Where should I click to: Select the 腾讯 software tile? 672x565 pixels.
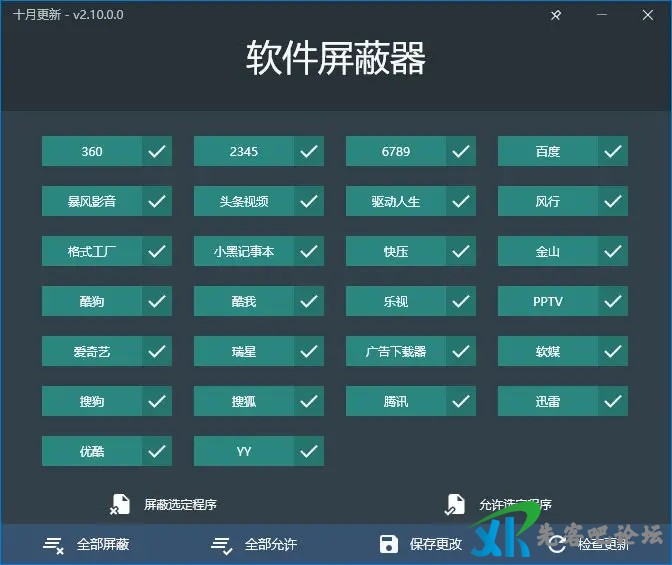pos(396,401)
